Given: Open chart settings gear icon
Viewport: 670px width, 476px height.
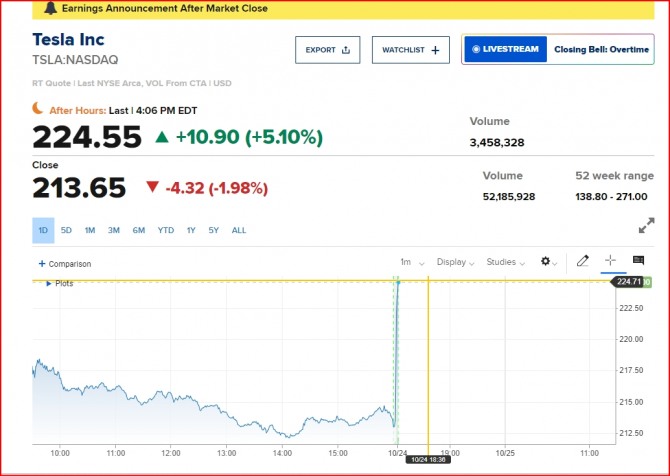Looking at the screenshot, I should (548, 262).
